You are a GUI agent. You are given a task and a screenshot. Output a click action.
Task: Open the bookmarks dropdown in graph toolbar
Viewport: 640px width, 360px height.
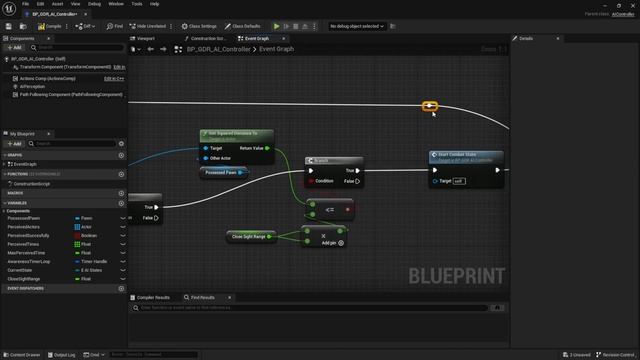[x=136, y=49]
